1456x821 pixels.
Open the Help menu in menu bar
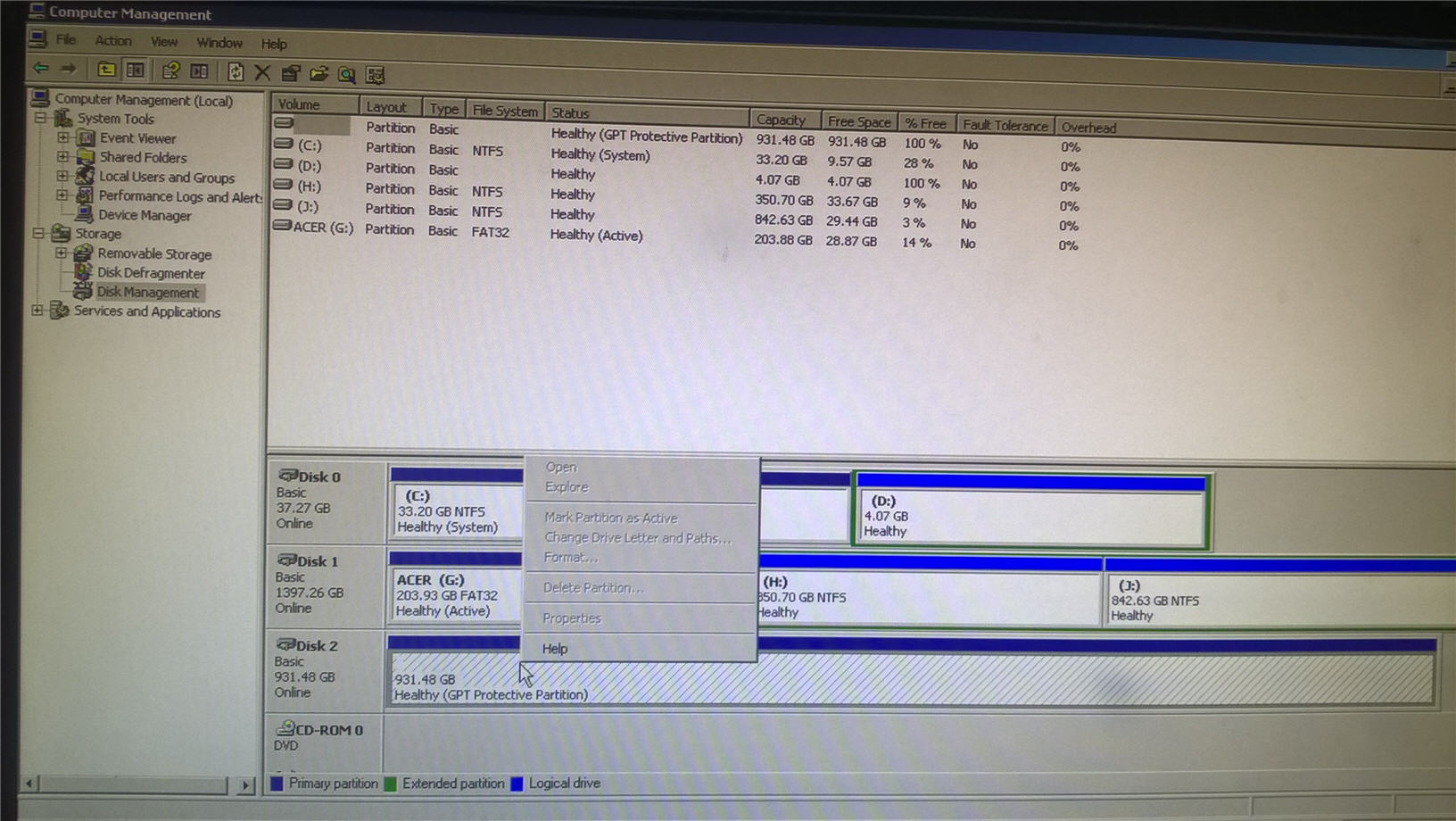coord(274,43)
